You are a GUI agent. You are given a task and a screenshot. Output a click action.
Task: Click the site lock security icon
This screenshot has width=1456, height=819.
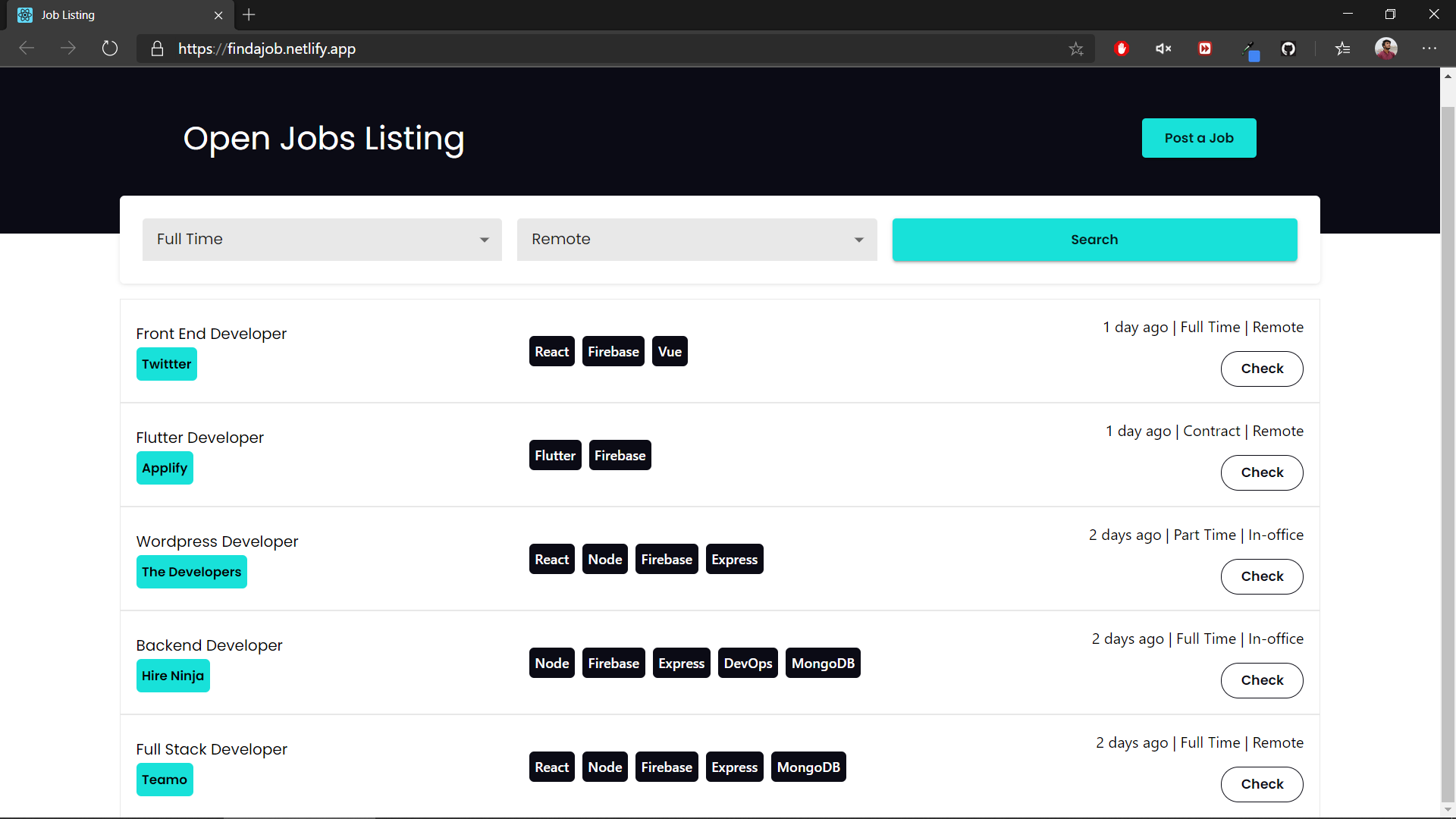(157, 49)
